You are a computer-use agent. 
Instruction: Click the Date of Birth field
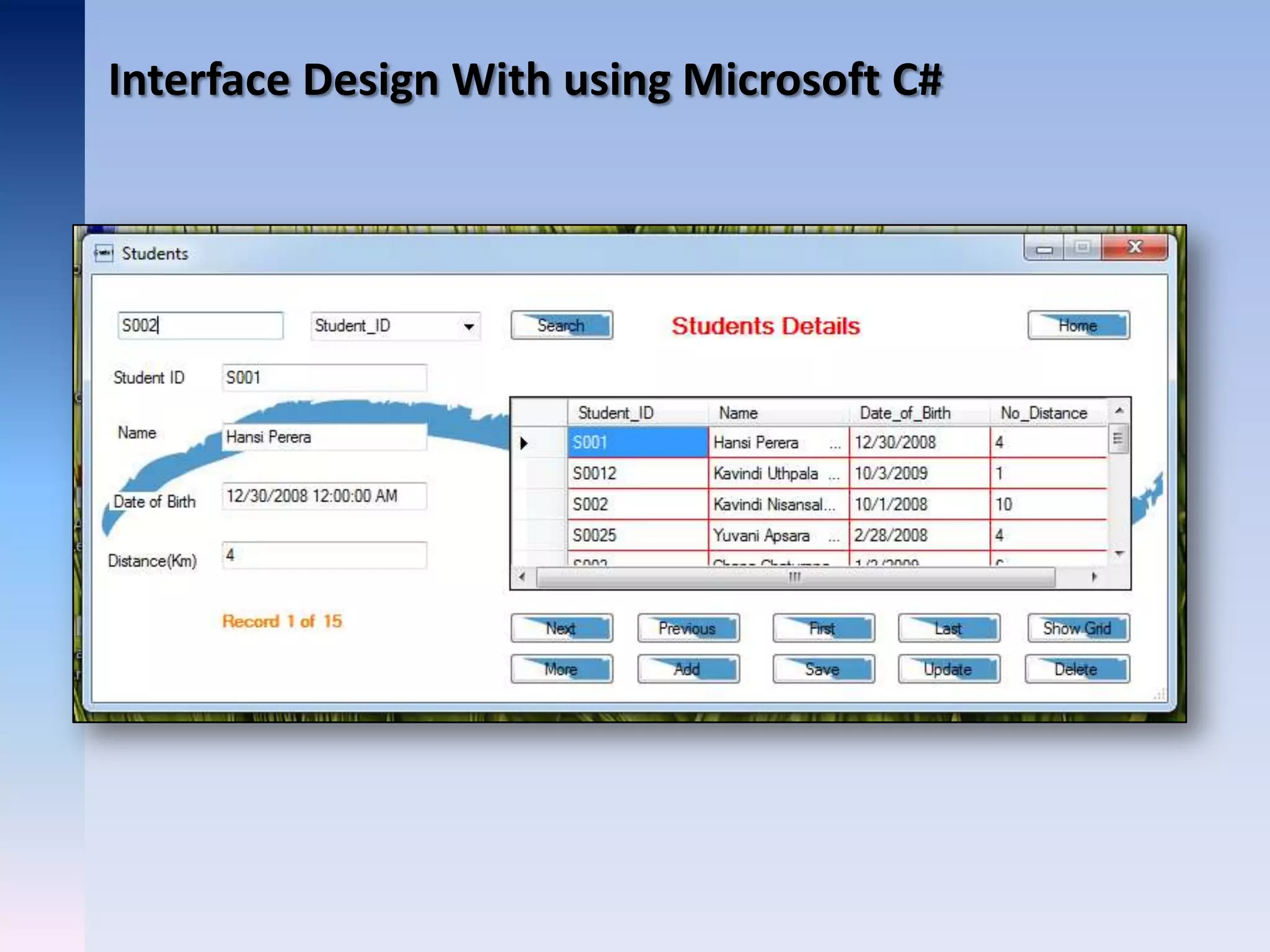(x=324, y=496)
